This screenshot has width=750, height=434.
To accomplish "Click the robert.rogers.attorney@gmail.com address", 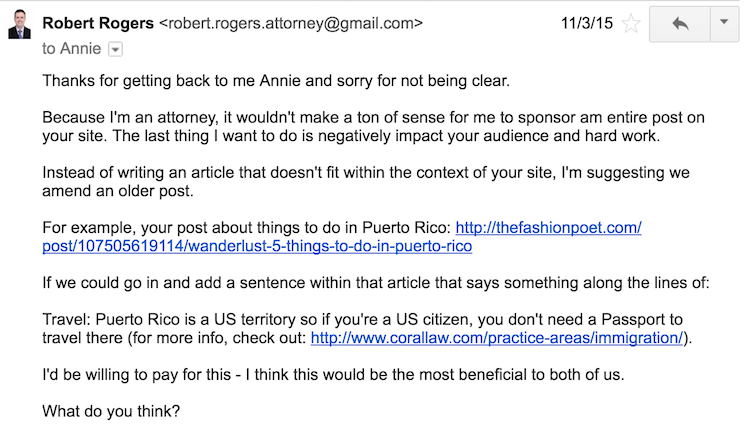I will pyautogui.click(x=291, y=23).
